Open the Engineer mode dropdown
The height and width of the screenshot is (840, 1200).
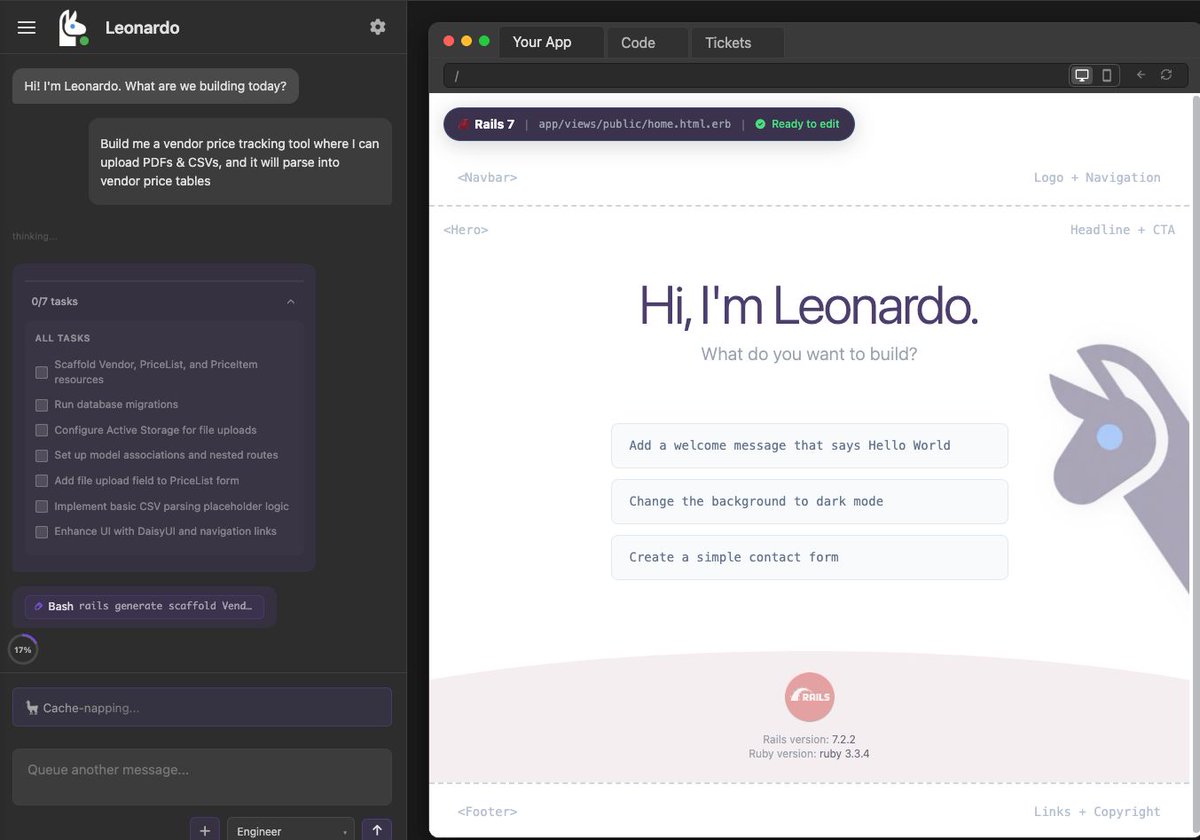pyautogui.click(x=290, y=830)
